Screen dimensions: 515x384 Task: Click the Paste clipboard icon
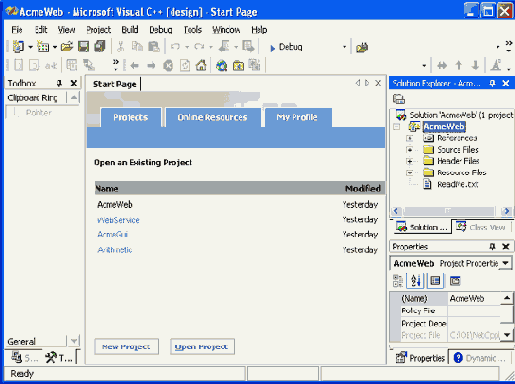pyautogui.click(x=154, y=46)
